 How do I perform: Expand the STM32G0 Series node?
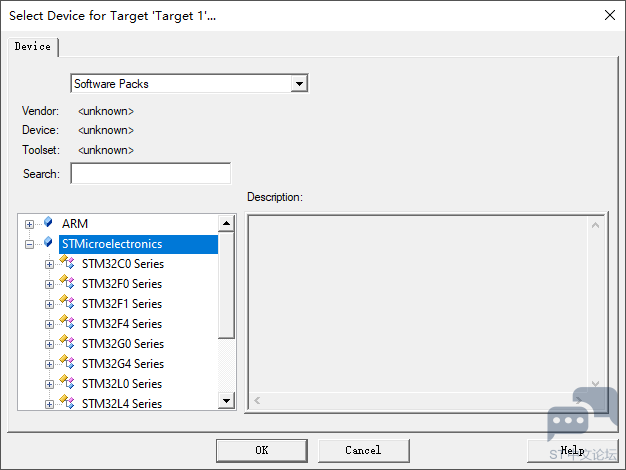coord(49,344)
